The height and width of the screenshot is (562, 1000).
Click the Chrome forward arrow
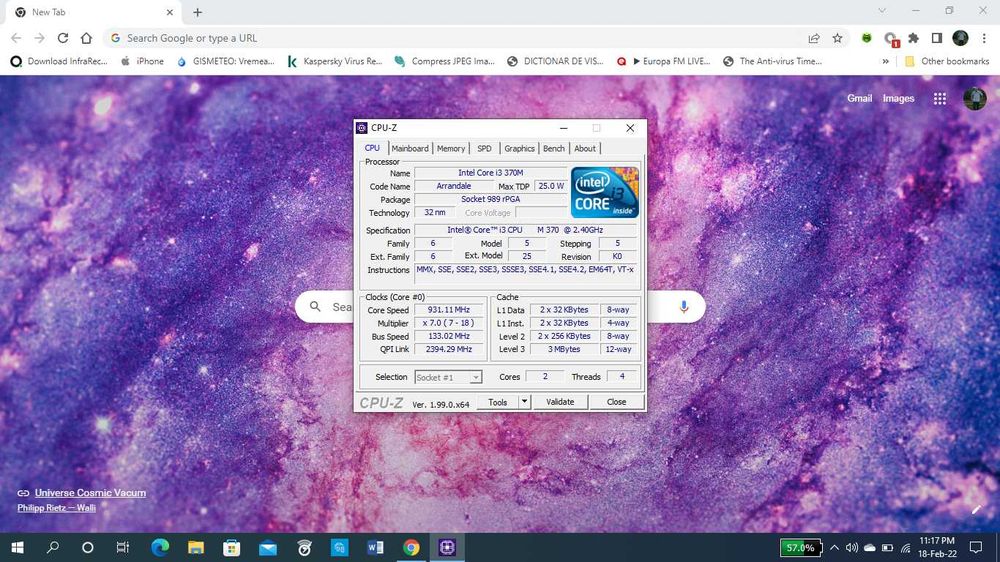pyautogui.click(x=40, y=38)
